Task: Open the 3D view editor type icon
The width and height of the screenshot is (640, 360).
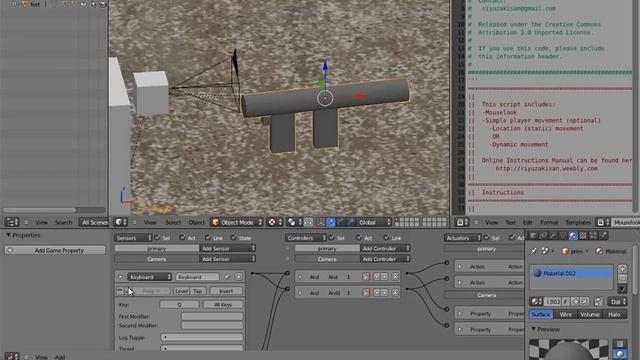Action: pyautogui.click(x=121, y=222)
